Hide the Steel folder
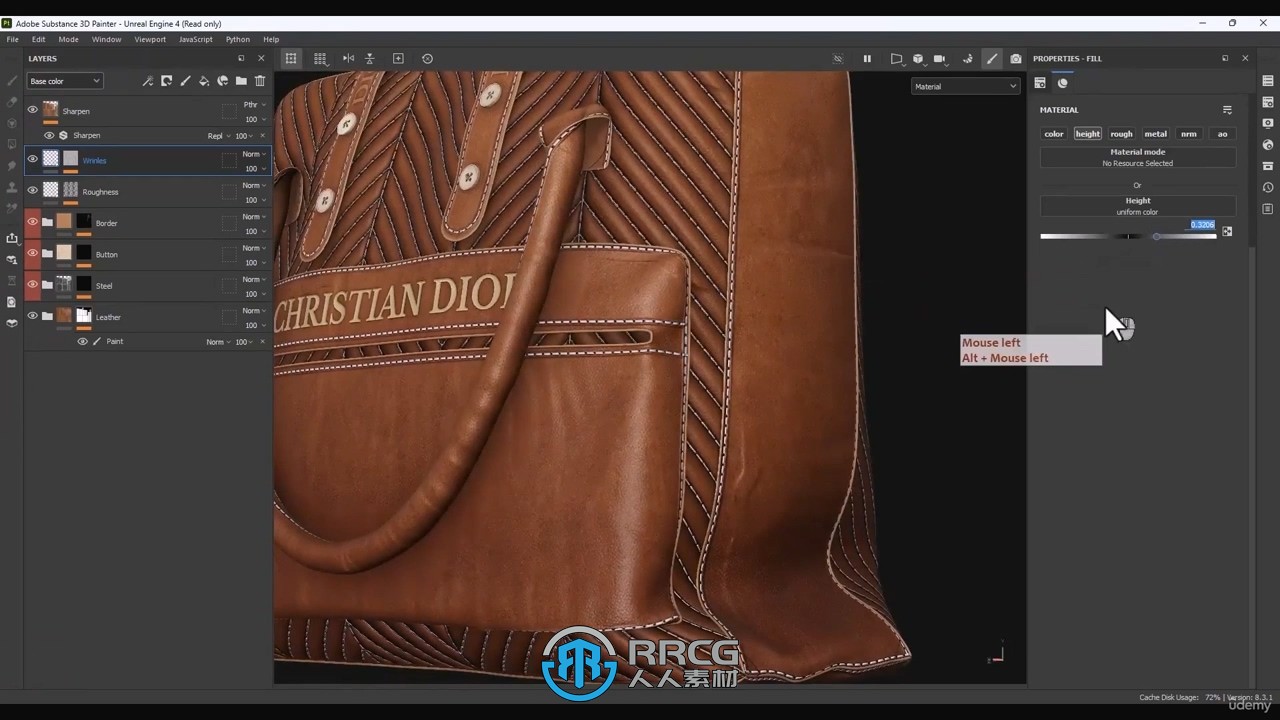1280x720 pixels. tap(32, 284)
